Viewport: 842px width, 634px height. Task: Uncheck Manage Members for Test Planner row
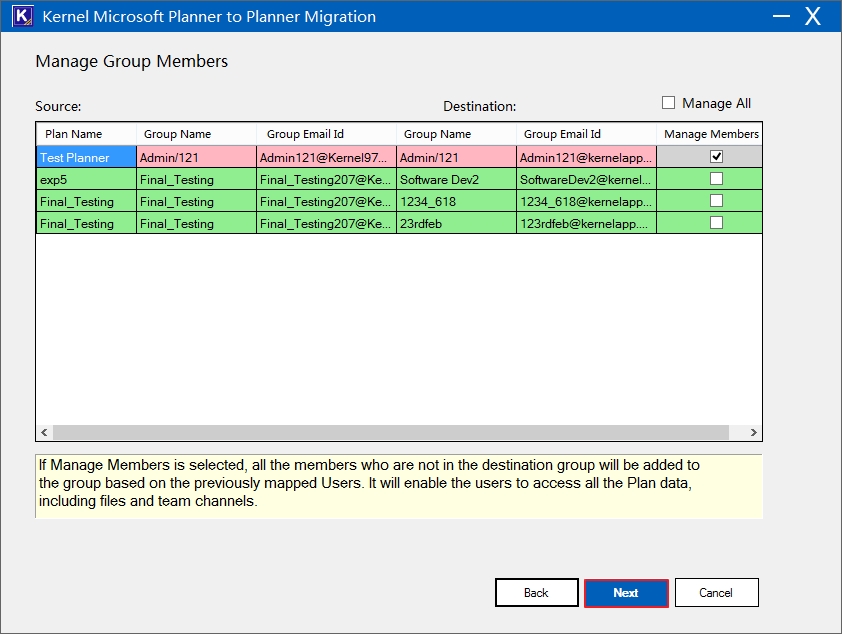coord(716,157)
